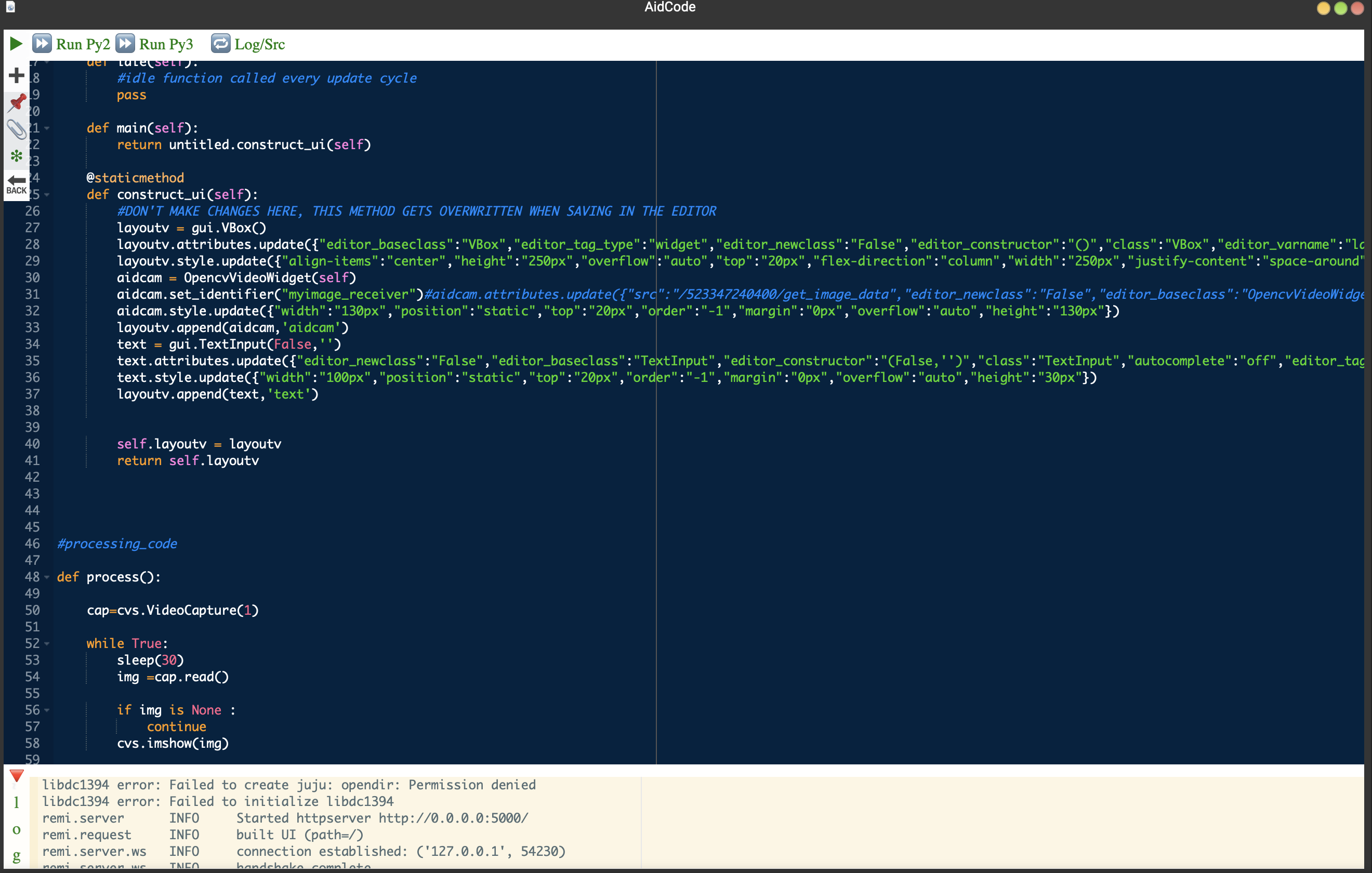Click text = gui.TextInput(False,'') line

click(229, 344)
